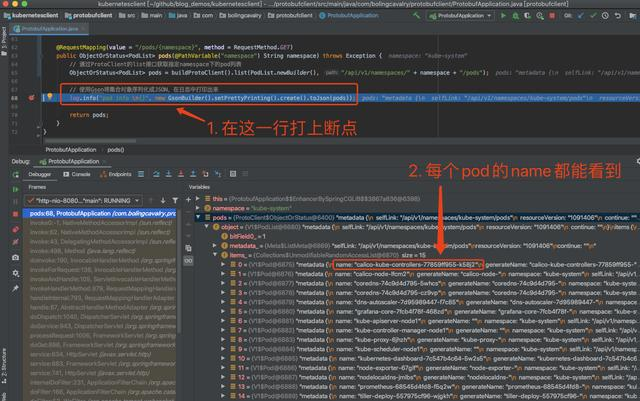This screenshot has height=401, width=640.
Task: Click the Debug bug icon in top toolbar
Action: (x=516, y=16)
